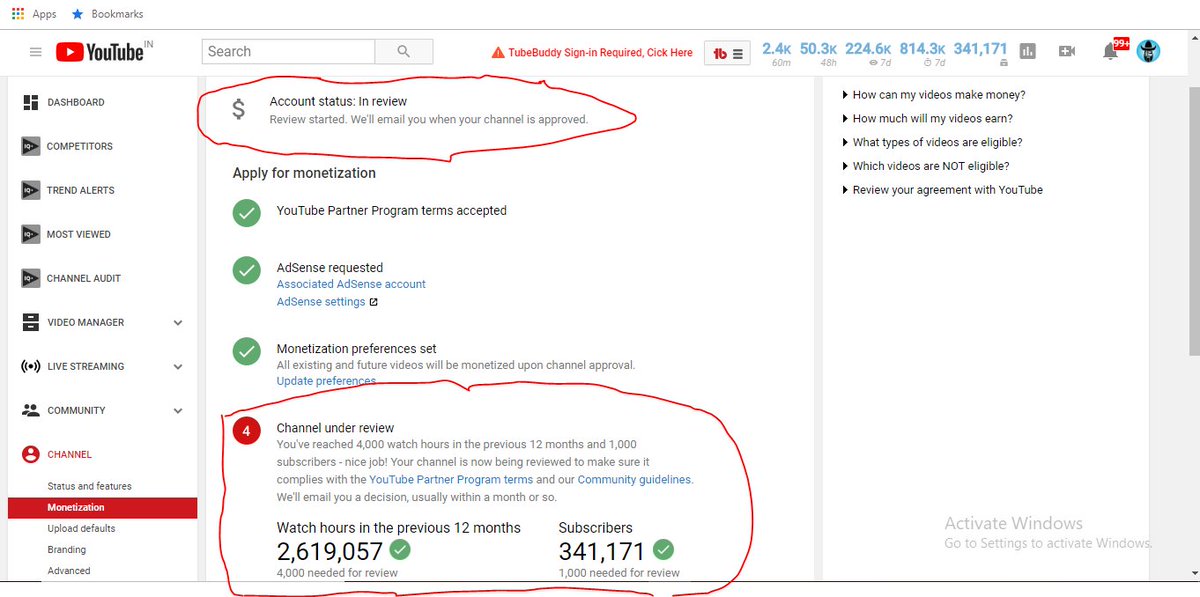This screenshot has width=1200, height=597.
Task: Click the 2,619,057 watch hours value
Action: coord(330,551)
